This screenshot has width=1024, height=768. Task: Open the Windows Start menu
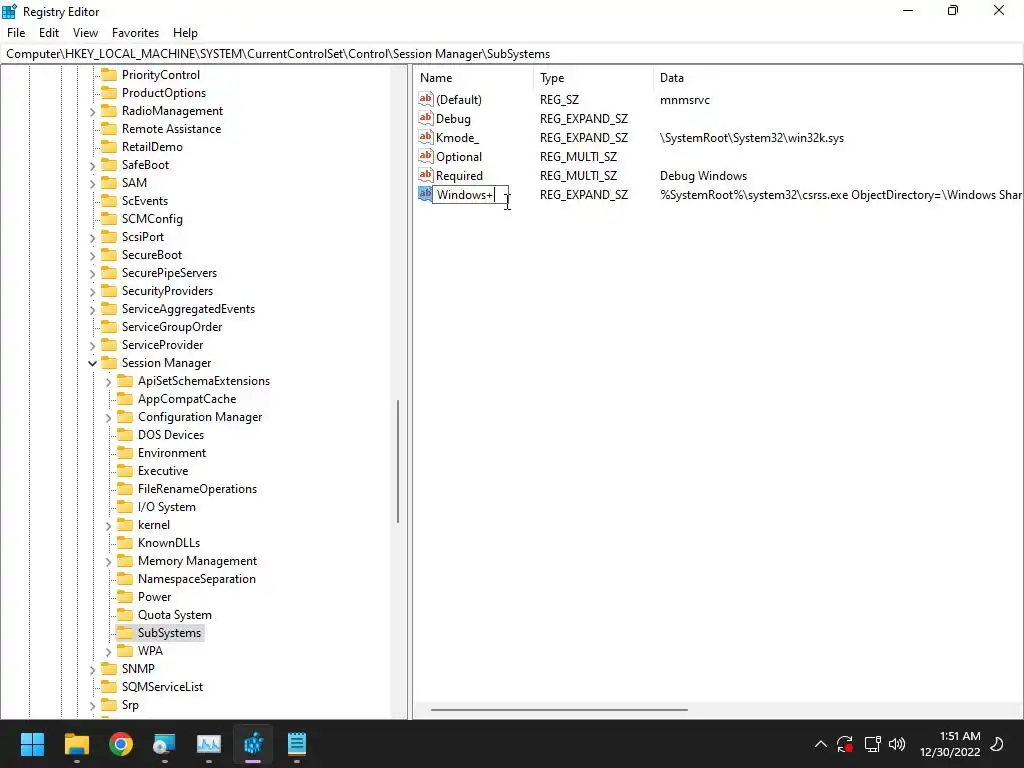click(32, 743)
